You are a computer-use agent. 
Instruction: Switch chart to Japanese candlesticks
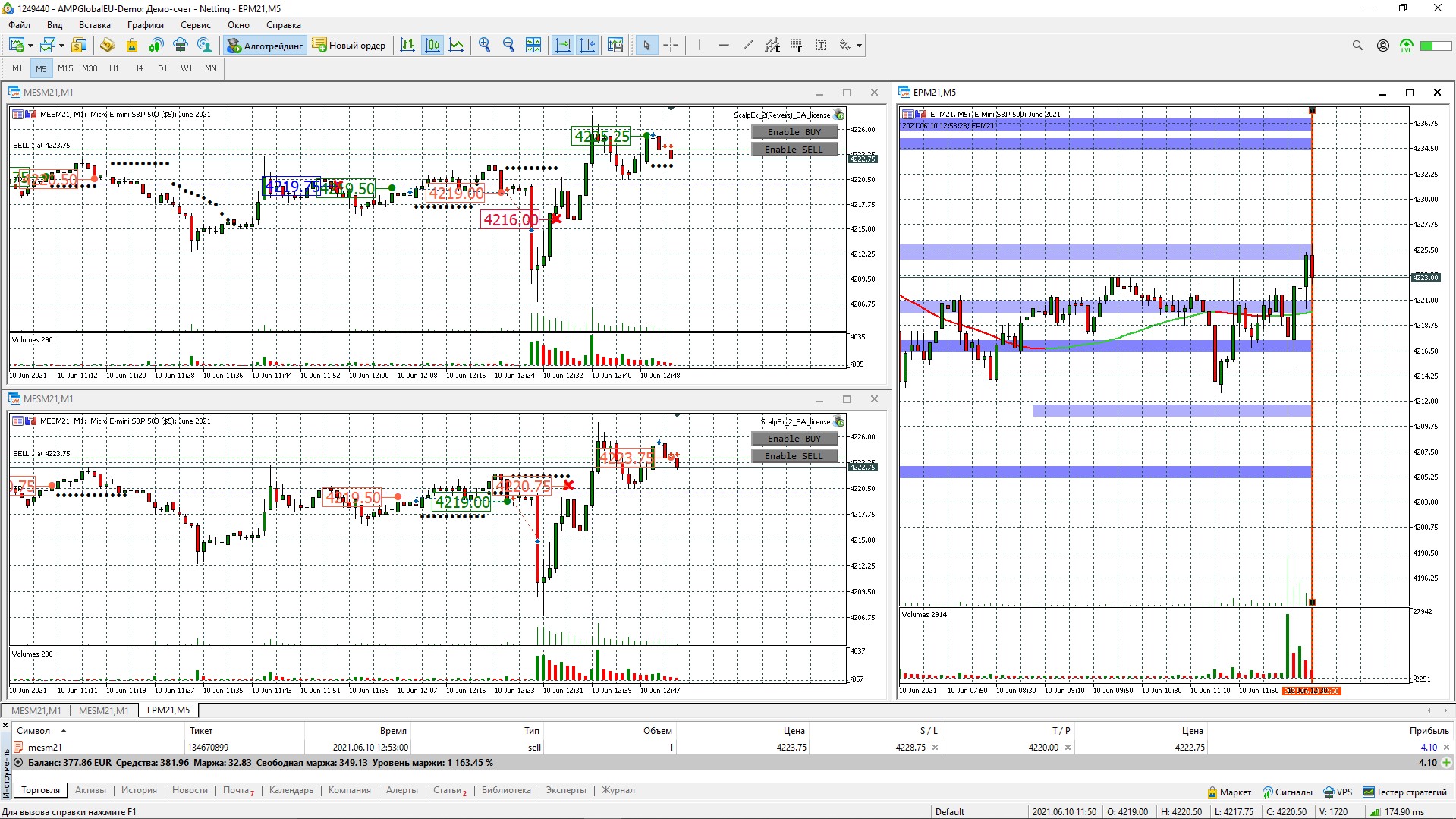click(432, 46)
